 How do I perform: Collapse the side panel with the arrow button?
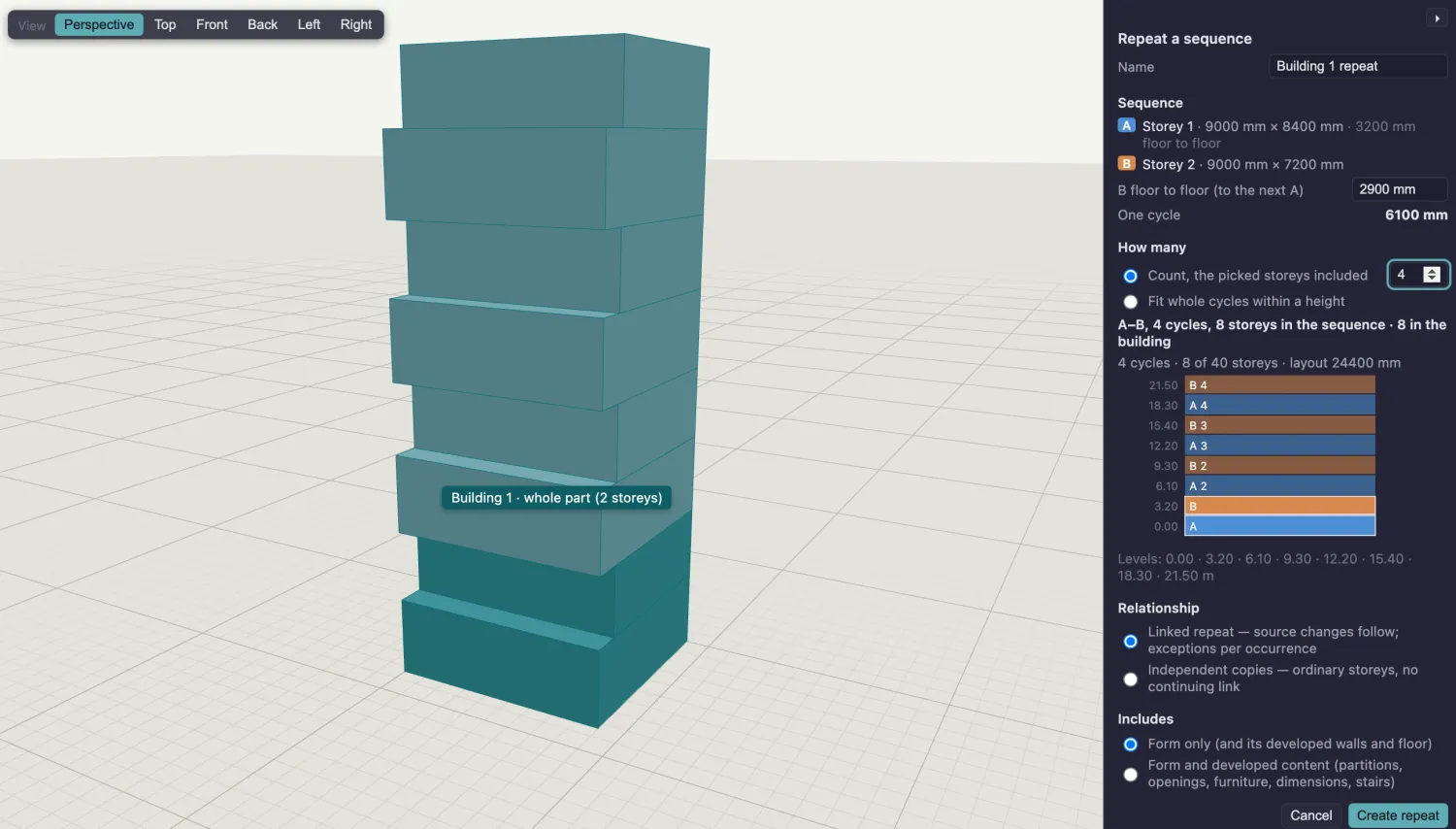pos(1437,18)
